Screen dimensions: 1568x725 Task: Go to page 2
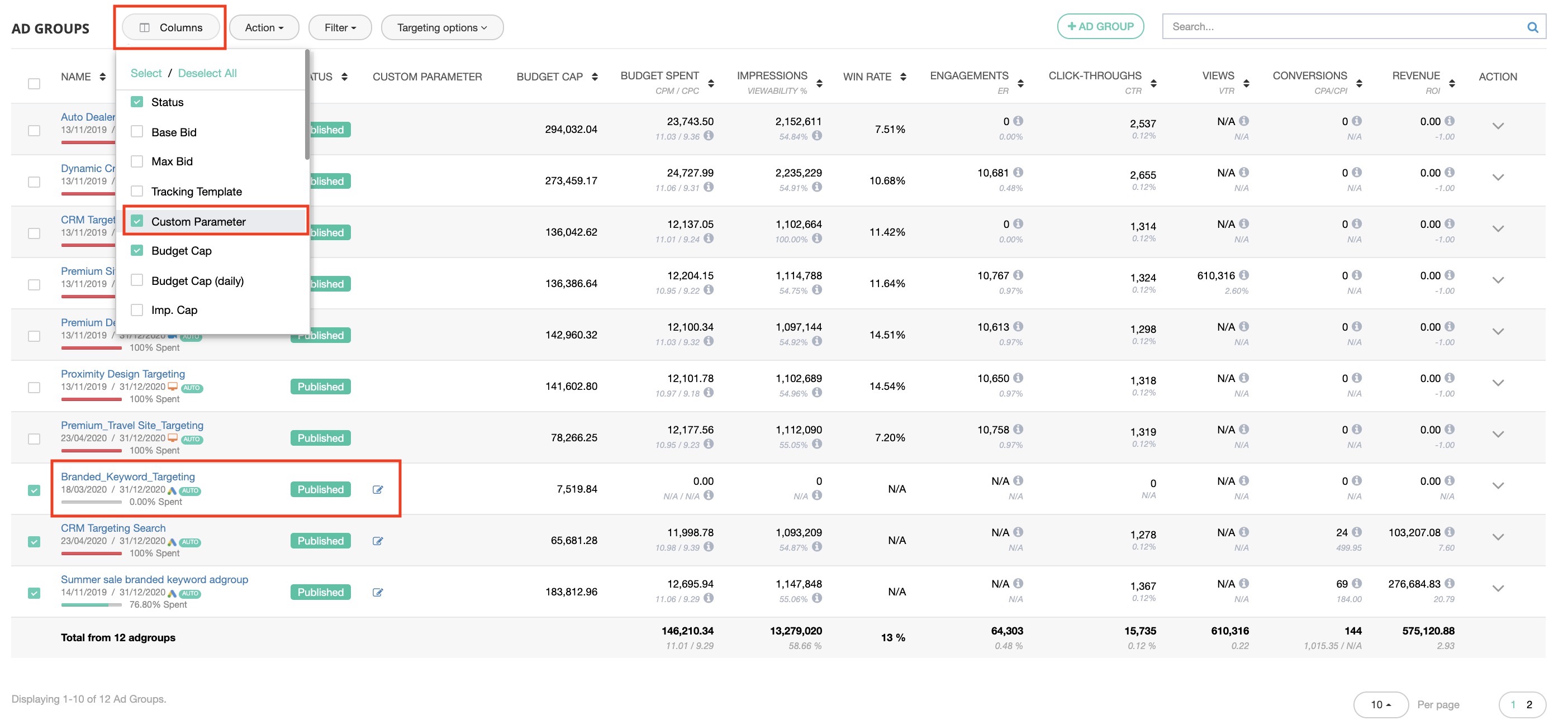coord(1528,704)
